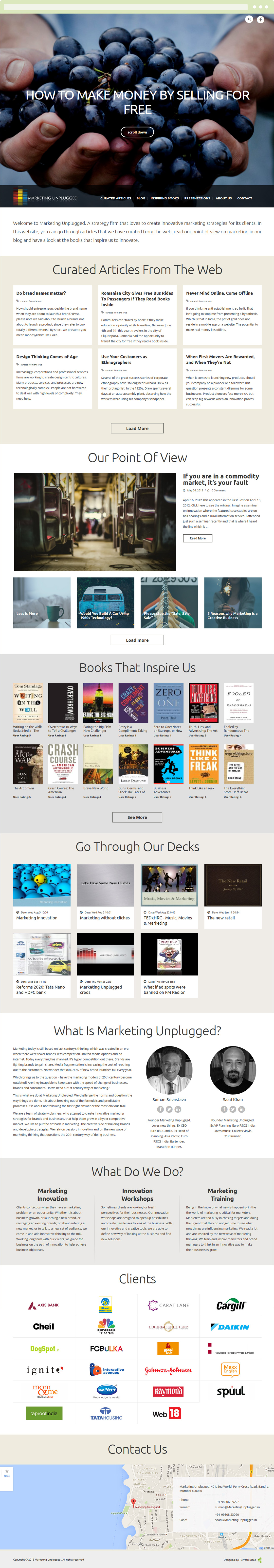Load more curated articles

[x=137, y=428]
